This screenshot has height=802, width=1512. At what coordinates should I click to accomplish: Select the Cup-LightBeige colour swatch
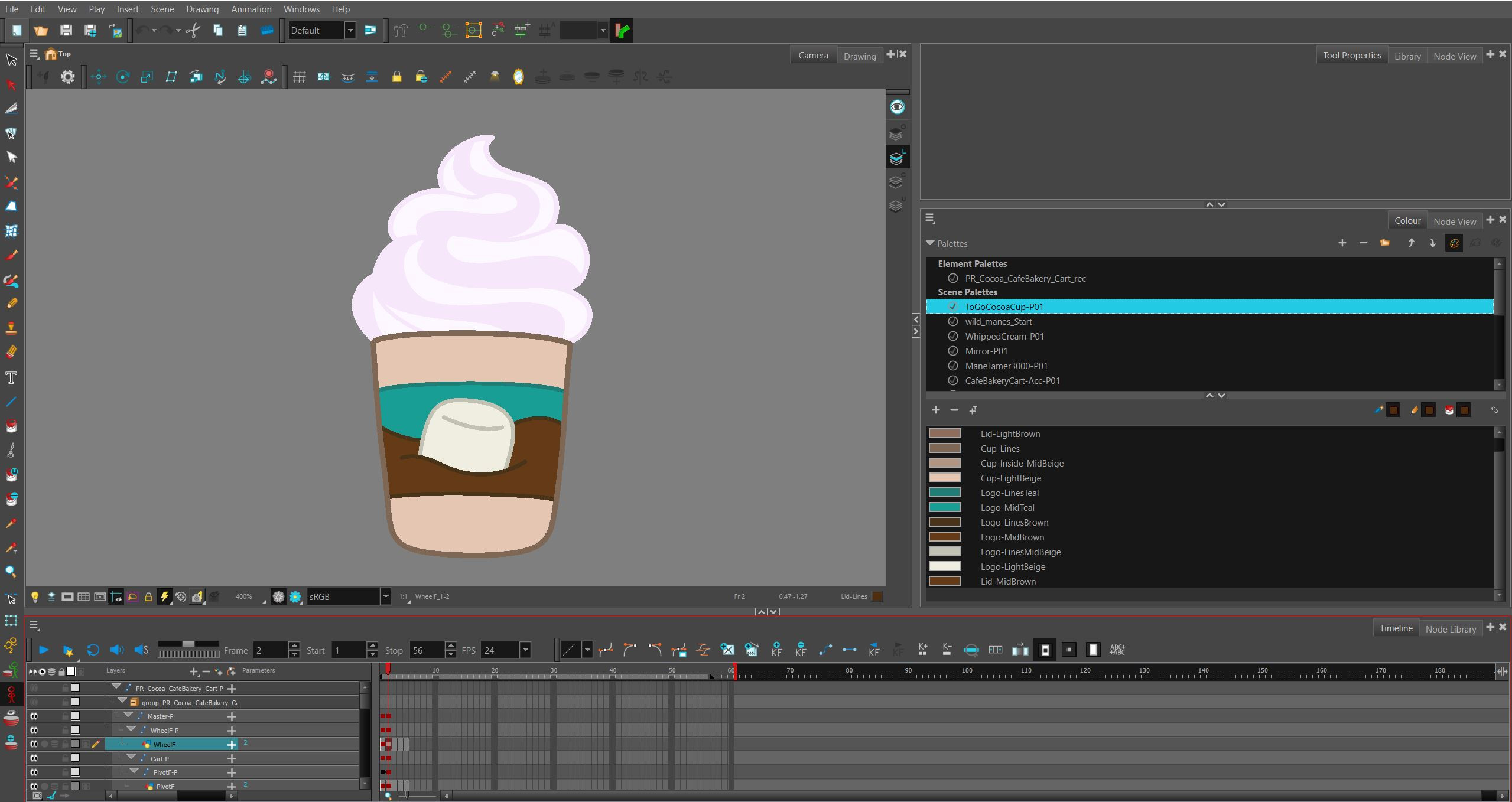click(945, 478)
